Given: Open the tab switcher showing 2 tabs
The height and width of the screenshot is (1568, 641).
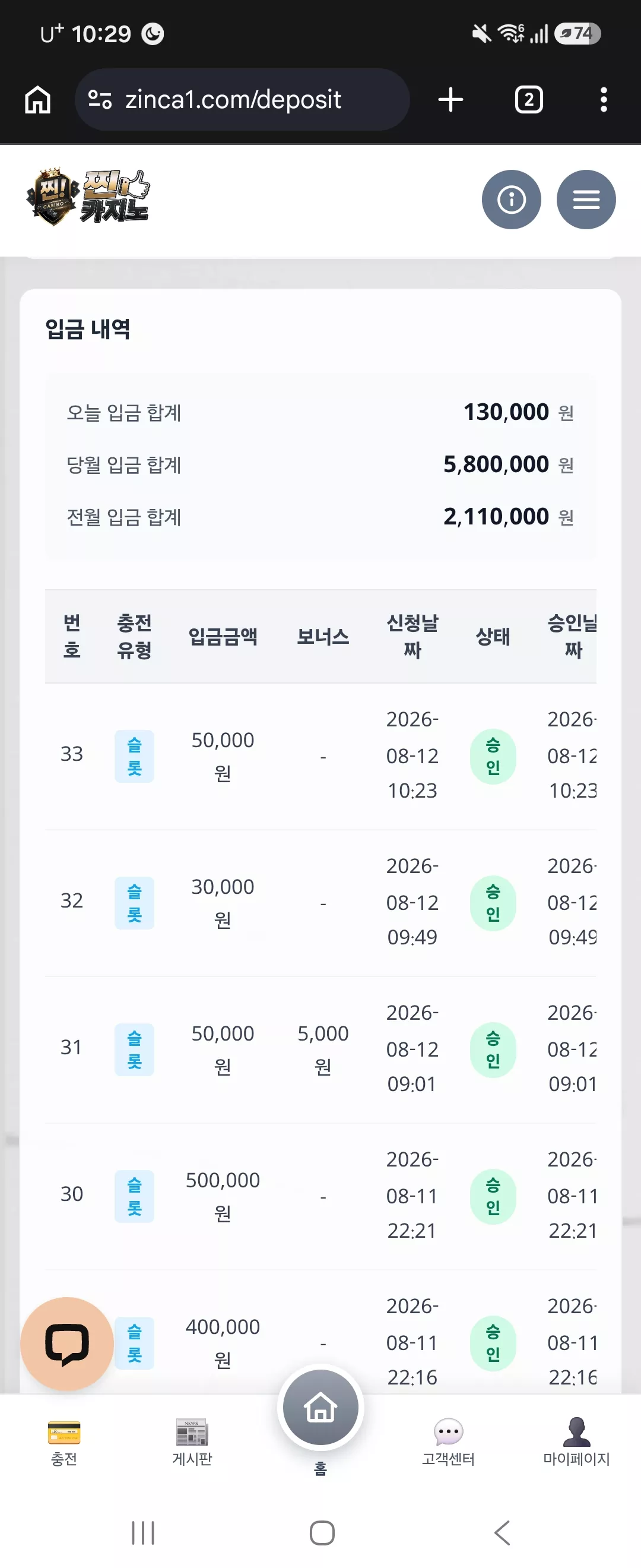Looking at the screenshot, I should (x=528, y=100).
